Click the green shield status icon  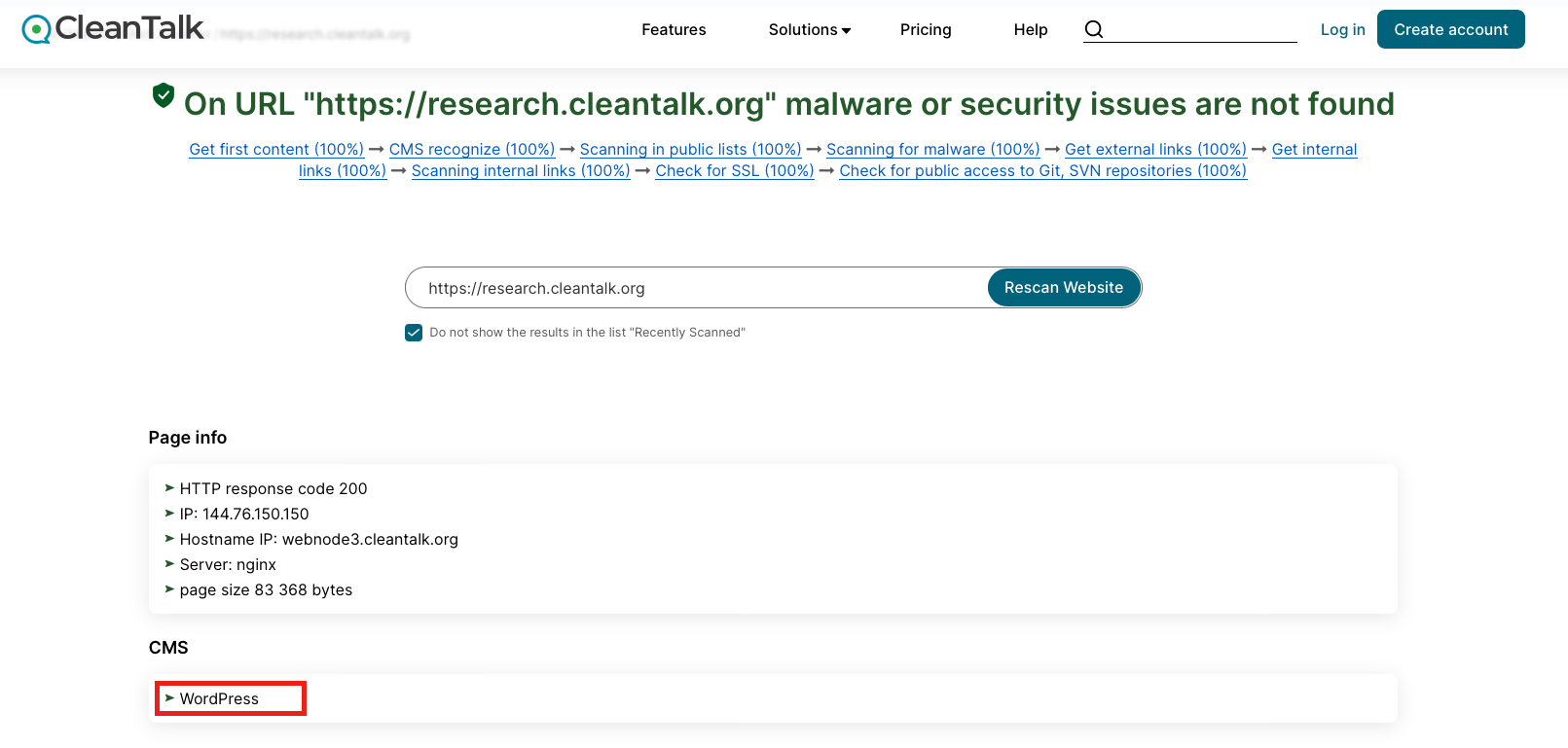pyautogui.click(x=164, y=95)
